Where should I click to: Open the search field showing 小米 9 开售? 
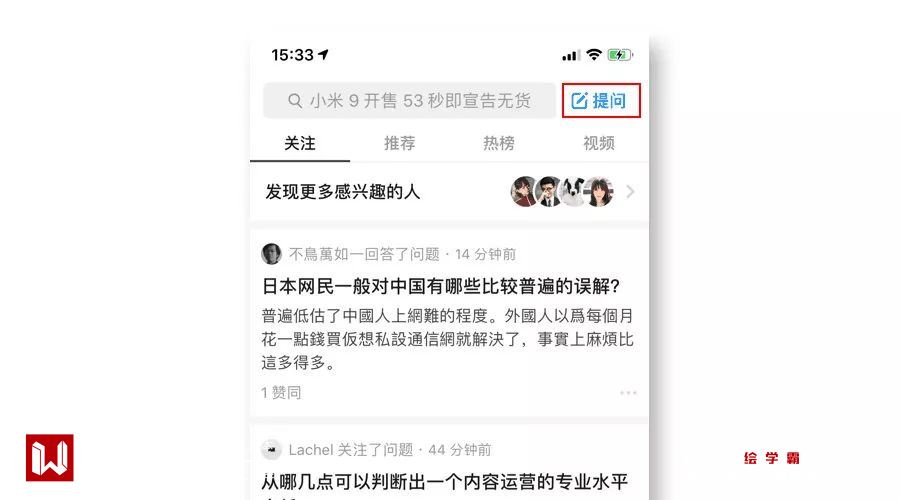409,101
